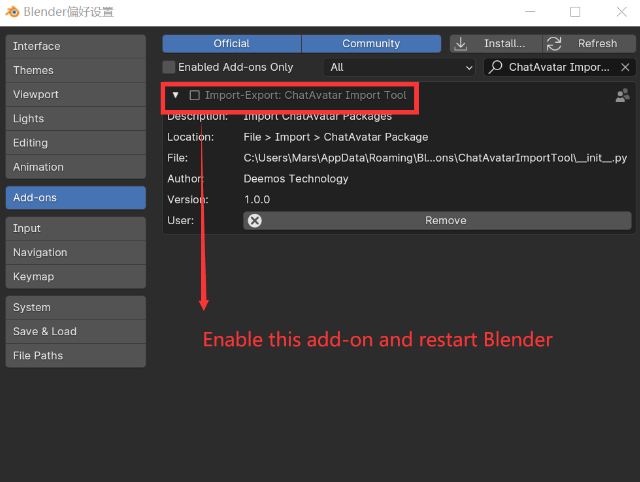This screenshot has height=482, width=640.
Task: Enable the ChatAvatar Import Tool checkbox
Action: point(195,96)
